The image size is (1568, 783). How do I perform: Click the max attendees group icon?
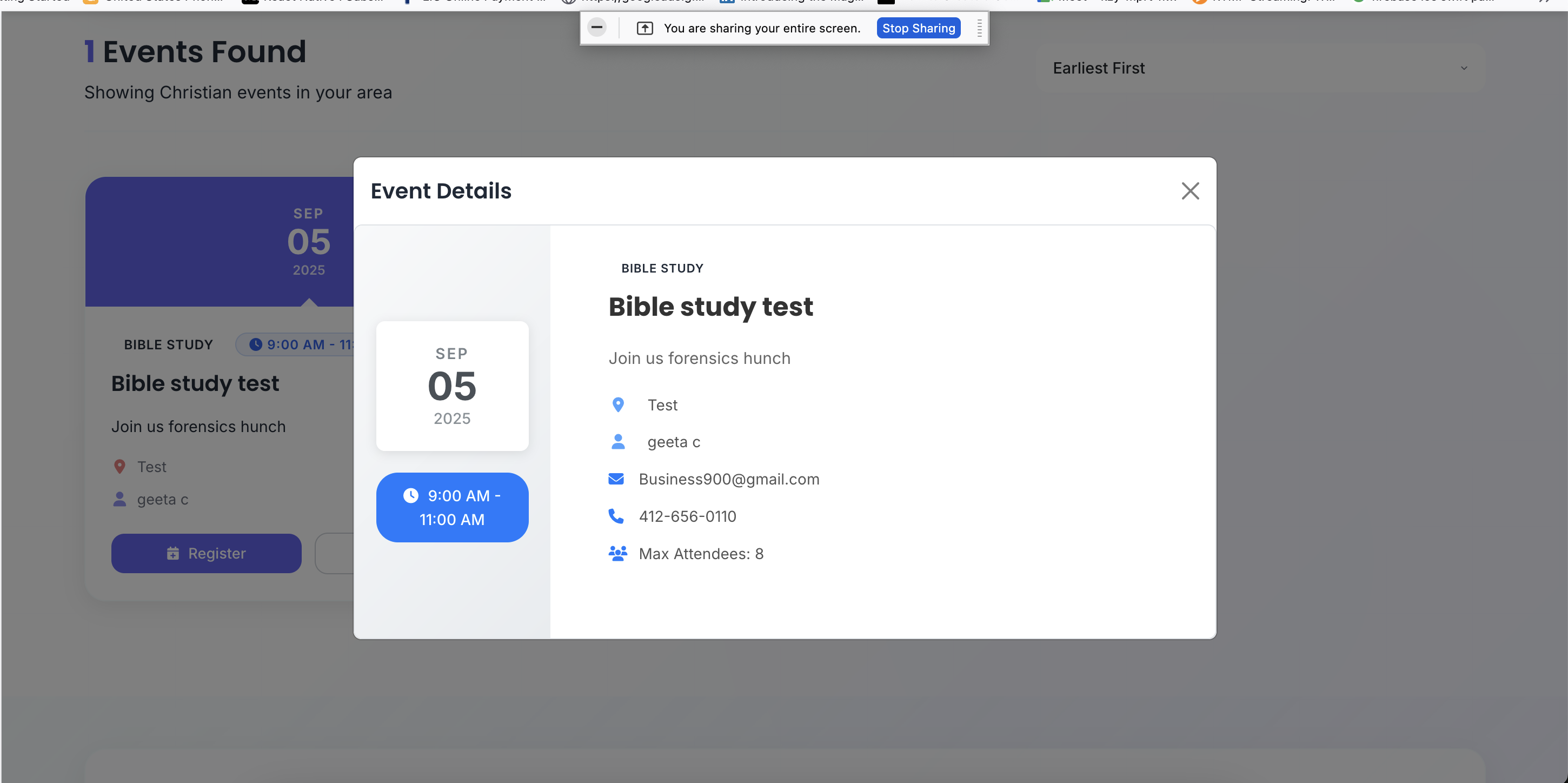coord(618,554)
